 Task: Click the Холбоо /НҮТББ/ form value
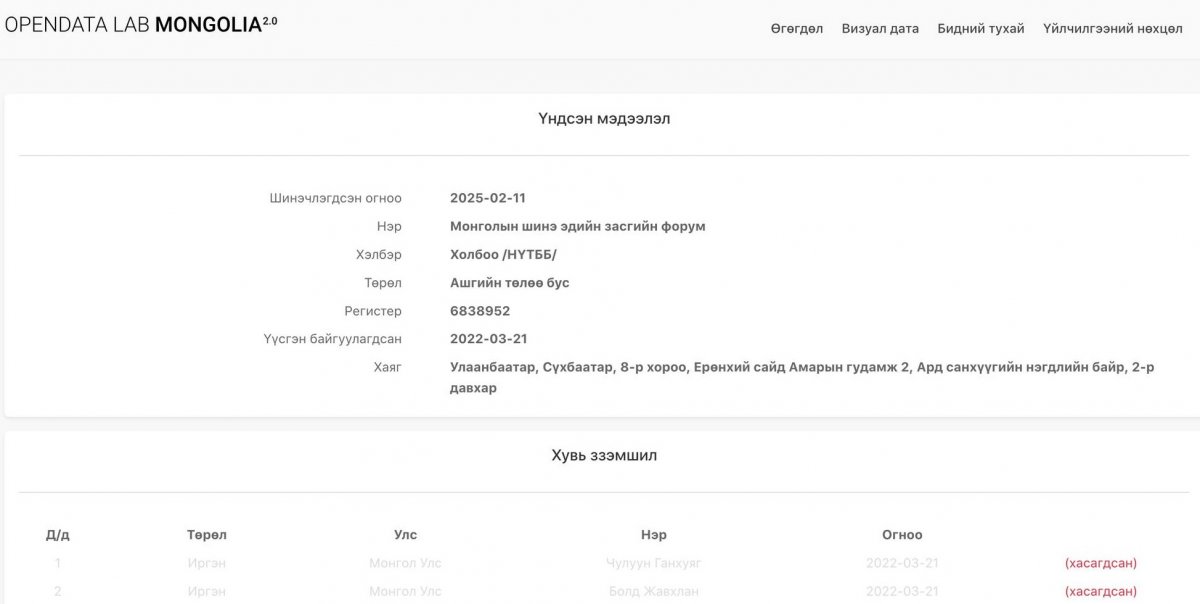tap(503, 254)
